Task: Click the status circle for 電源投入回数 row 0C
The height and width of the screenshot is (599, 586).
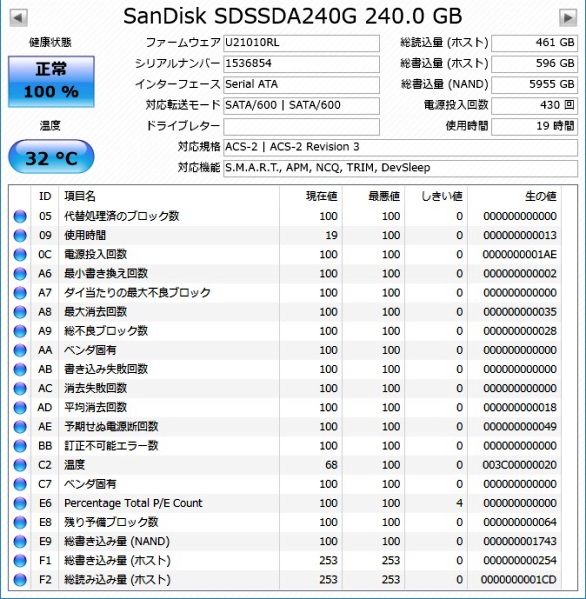Action: tap(20, 254)
